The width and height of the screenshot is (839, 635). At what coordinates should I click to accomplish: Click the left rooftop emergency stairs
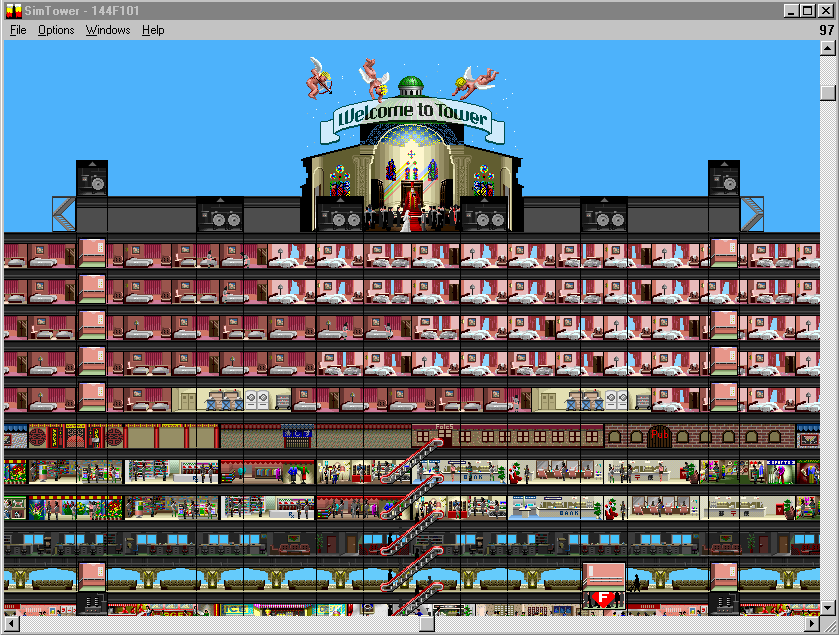click(64, 214)
